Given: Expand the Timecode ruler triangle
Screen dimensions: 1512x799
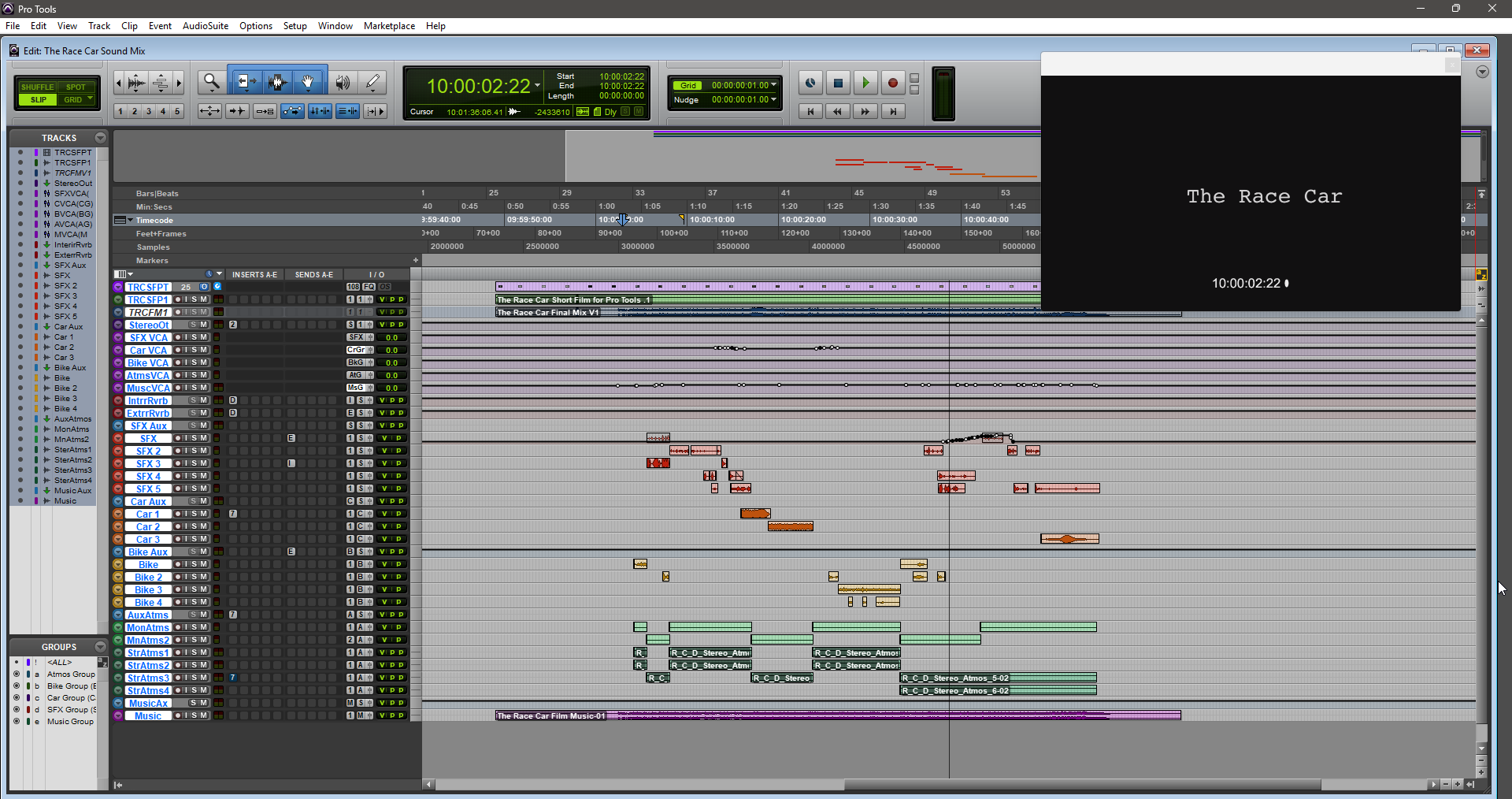Looking at the screenshot, I should tap(130, 220).
